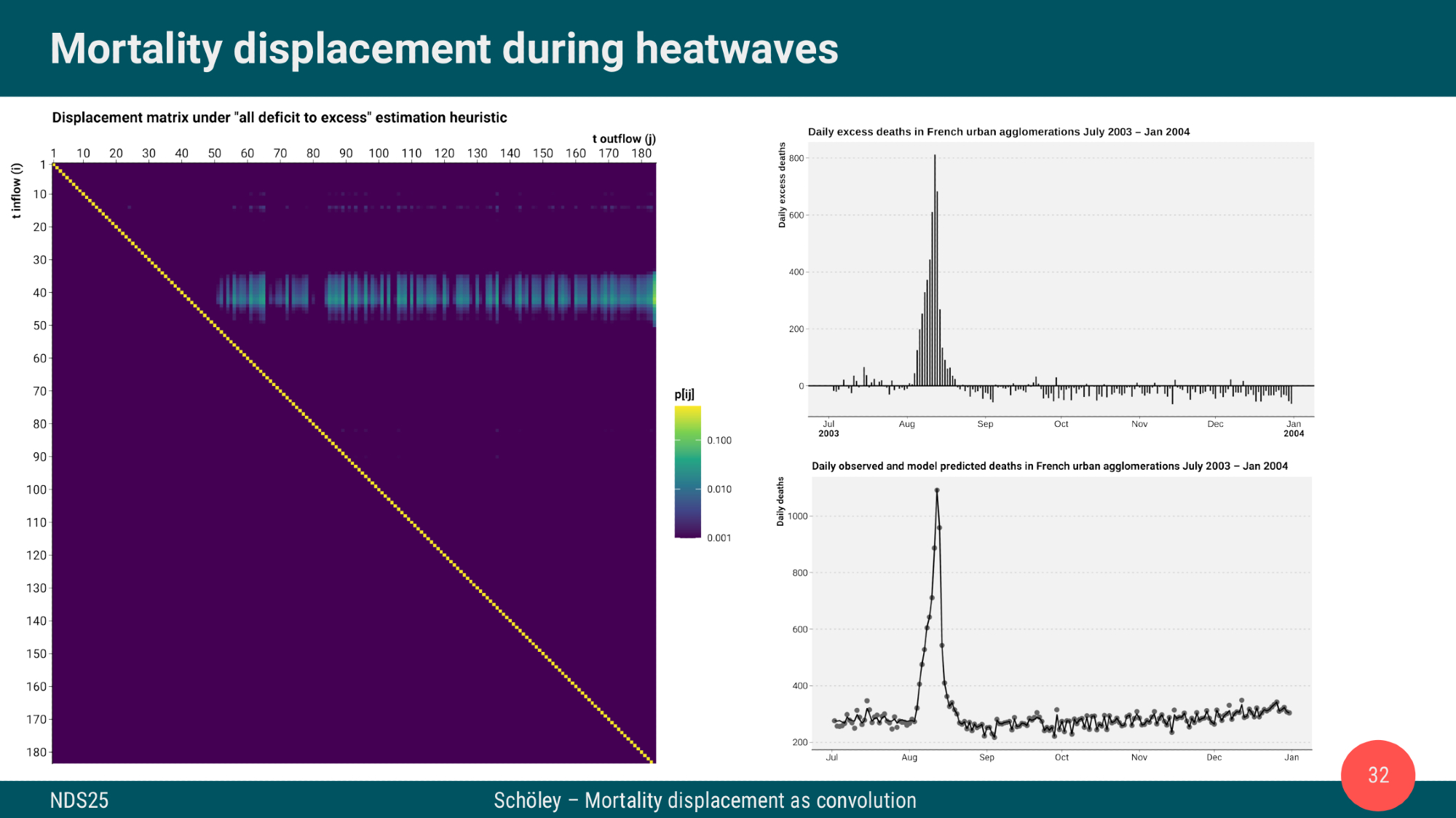1456x818 pixels.
Task: Click the 0.100 legend tick label
Action: [719, 441]
